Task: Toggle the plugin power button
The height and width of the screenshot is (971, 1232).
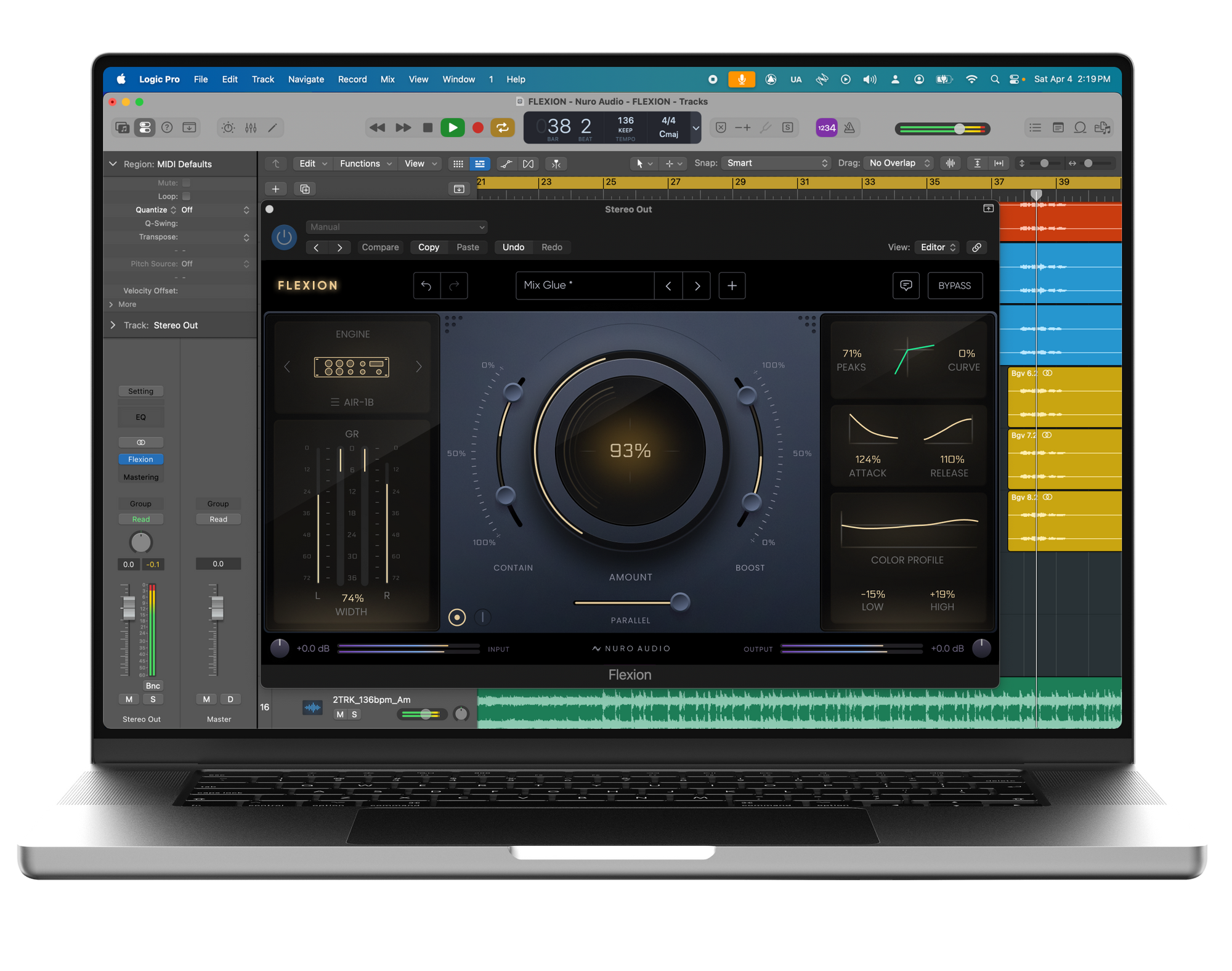Action: (284, 237)
